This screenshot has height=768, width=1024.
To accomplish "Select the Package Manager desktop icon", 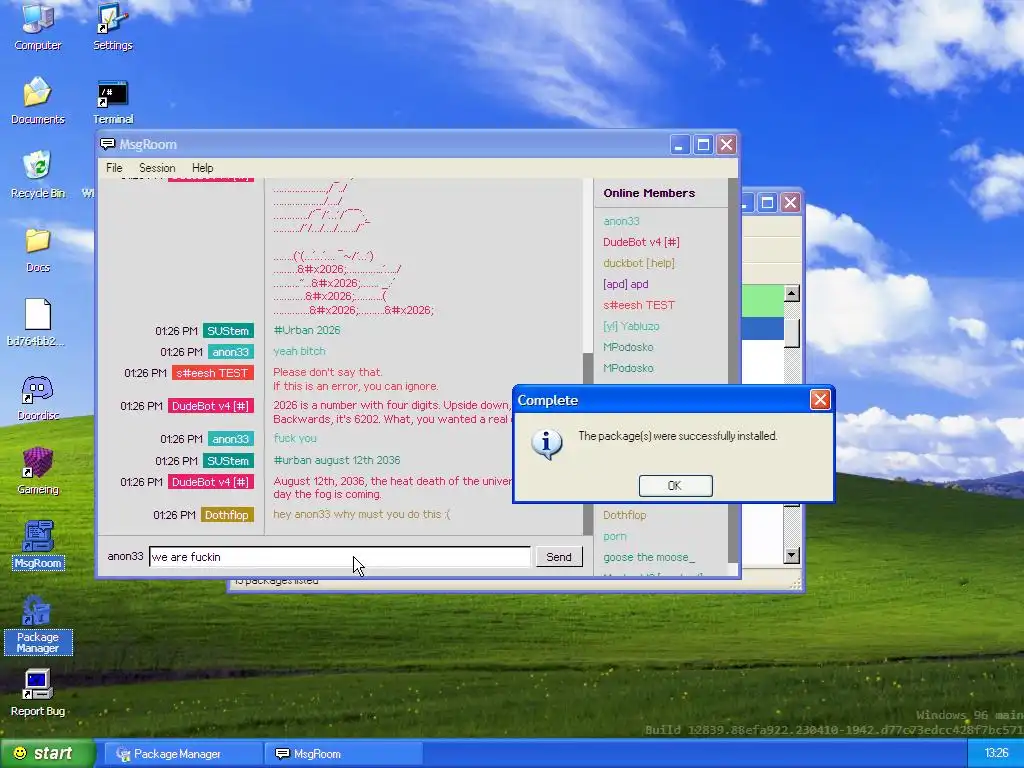I will [38, 624].
